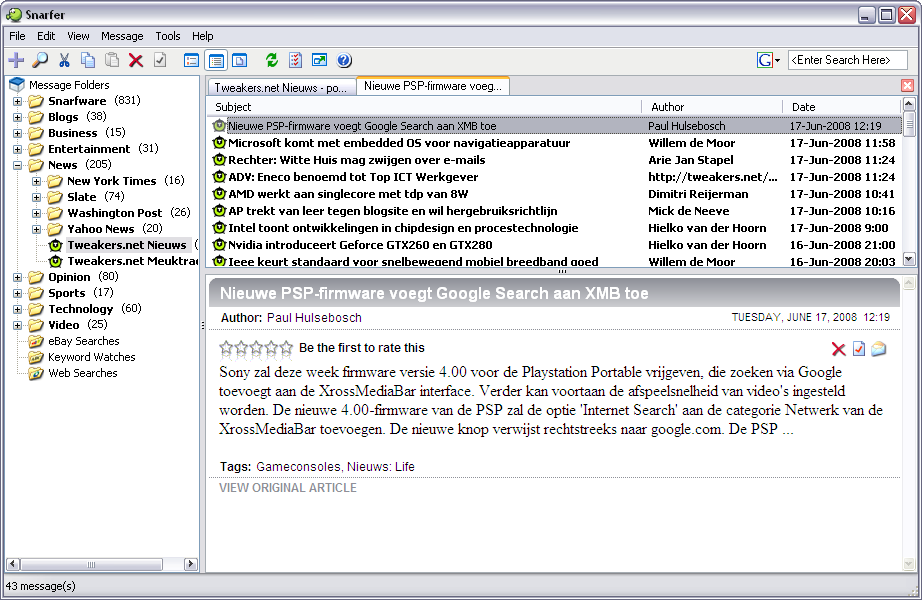Screen dimensions: 922x600
Task: Refresh feeds with the green arrows icon
Action: coord(271,61)
